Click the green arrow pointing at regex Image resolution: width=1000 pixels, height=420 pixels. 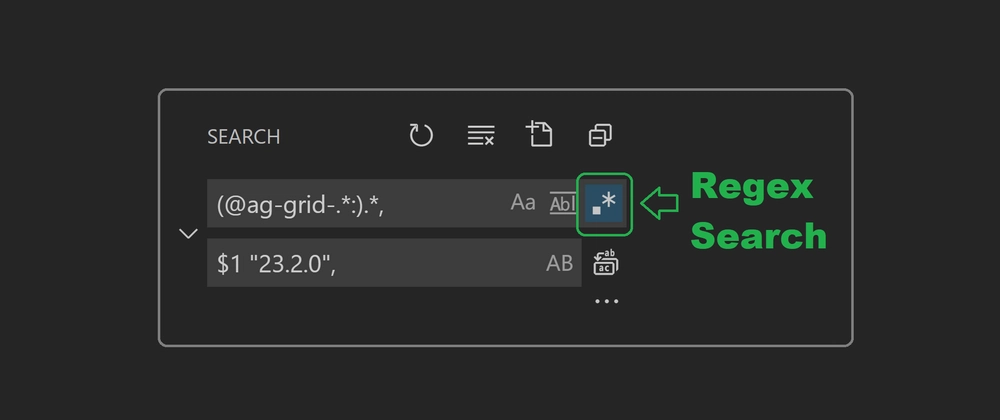pyautogui.click(x=659, y=204)
